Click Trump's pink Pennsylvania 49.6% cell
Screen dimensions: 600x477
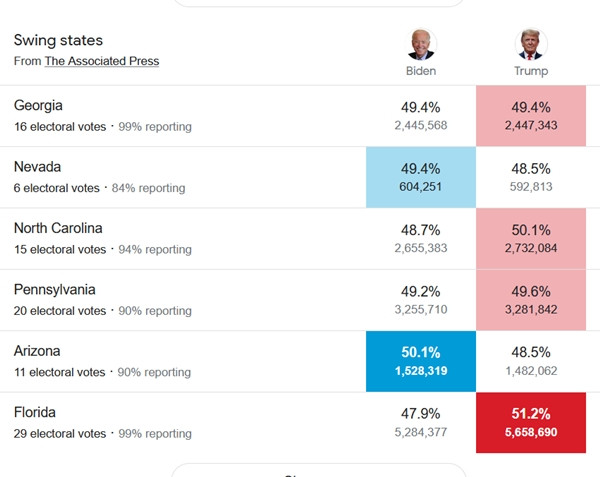pos(531,300)
